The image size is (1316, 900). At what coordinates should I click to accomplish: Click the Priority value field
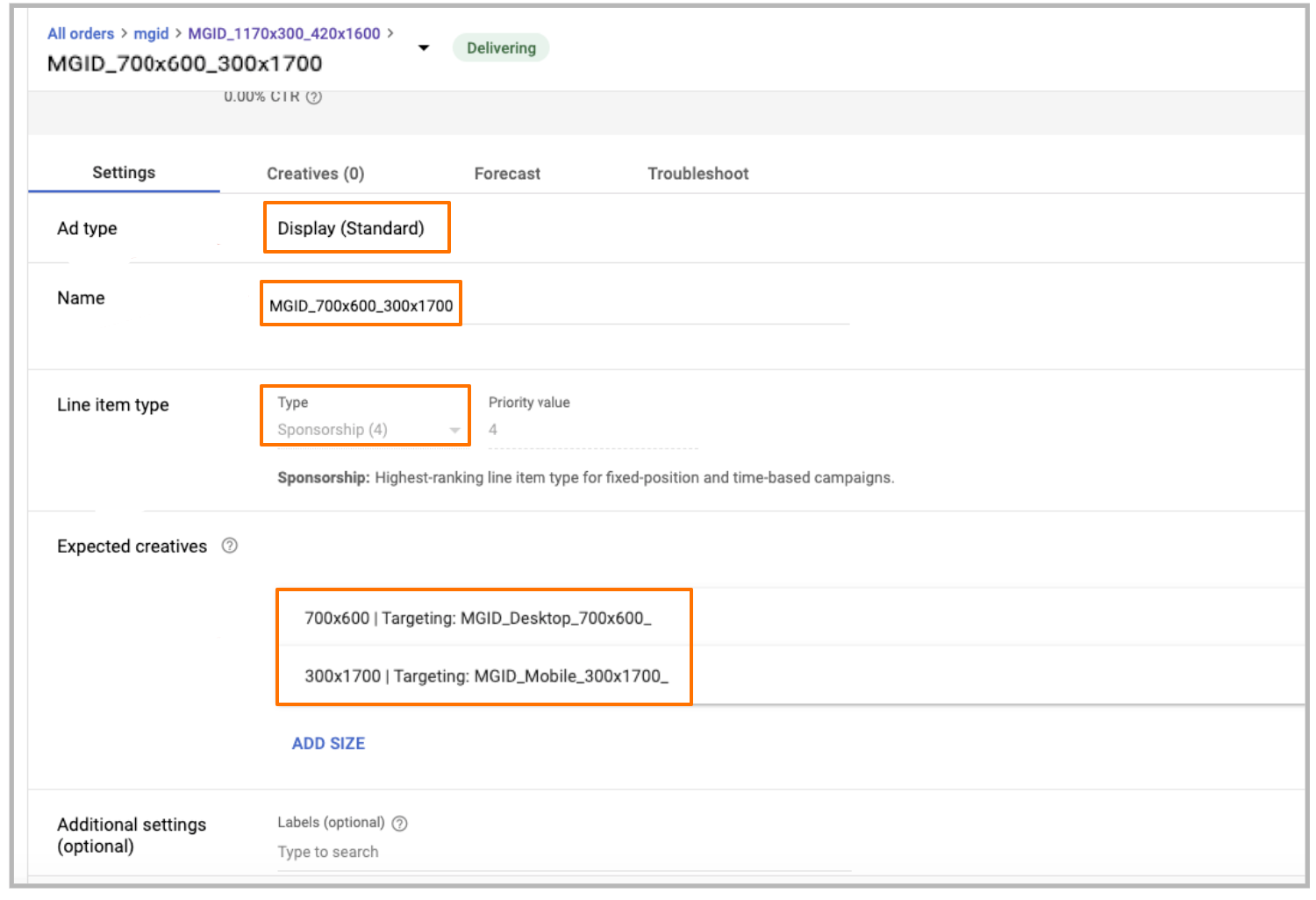pyautogui.click(x=592, y=430)
